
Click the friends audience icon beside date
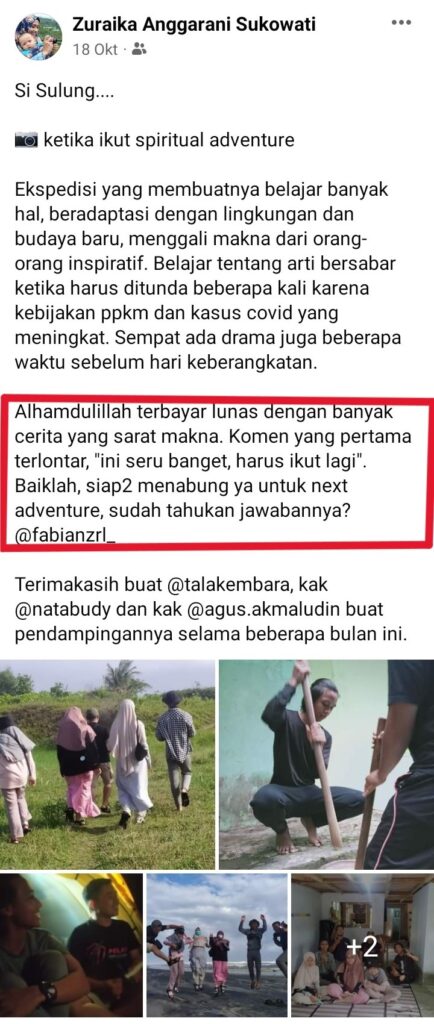coord(139,48)
